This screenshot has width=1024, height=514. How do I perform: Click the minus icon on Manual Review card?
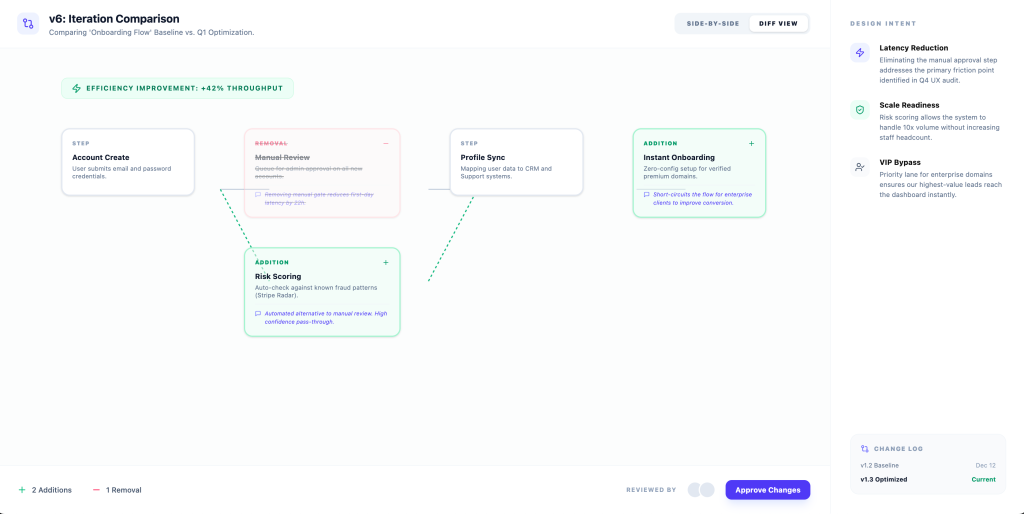click(x=386, y=144)
